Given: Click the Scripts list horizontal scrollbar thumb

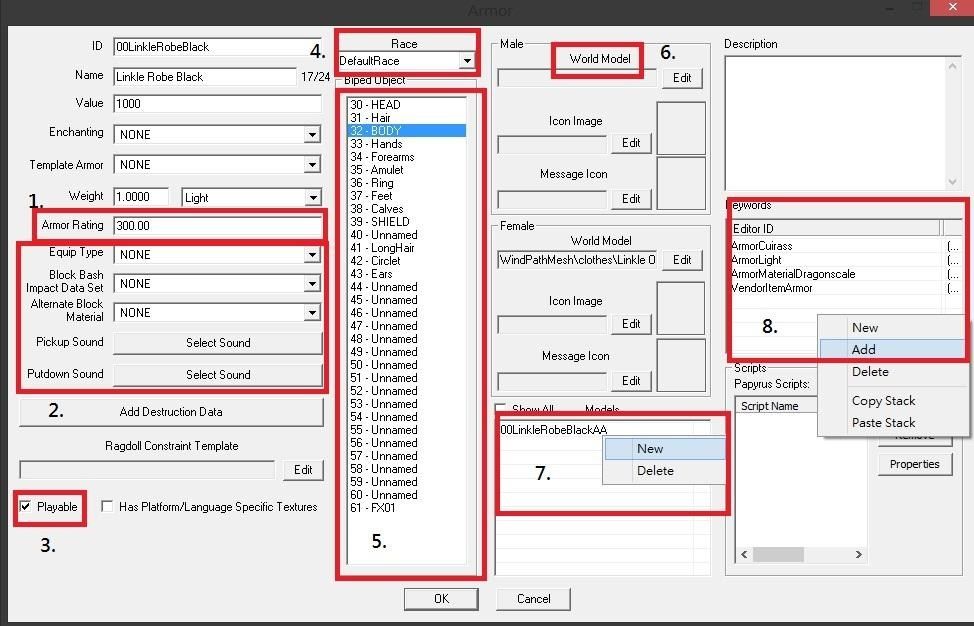Looking at the screenshot, I should point(778,554).
